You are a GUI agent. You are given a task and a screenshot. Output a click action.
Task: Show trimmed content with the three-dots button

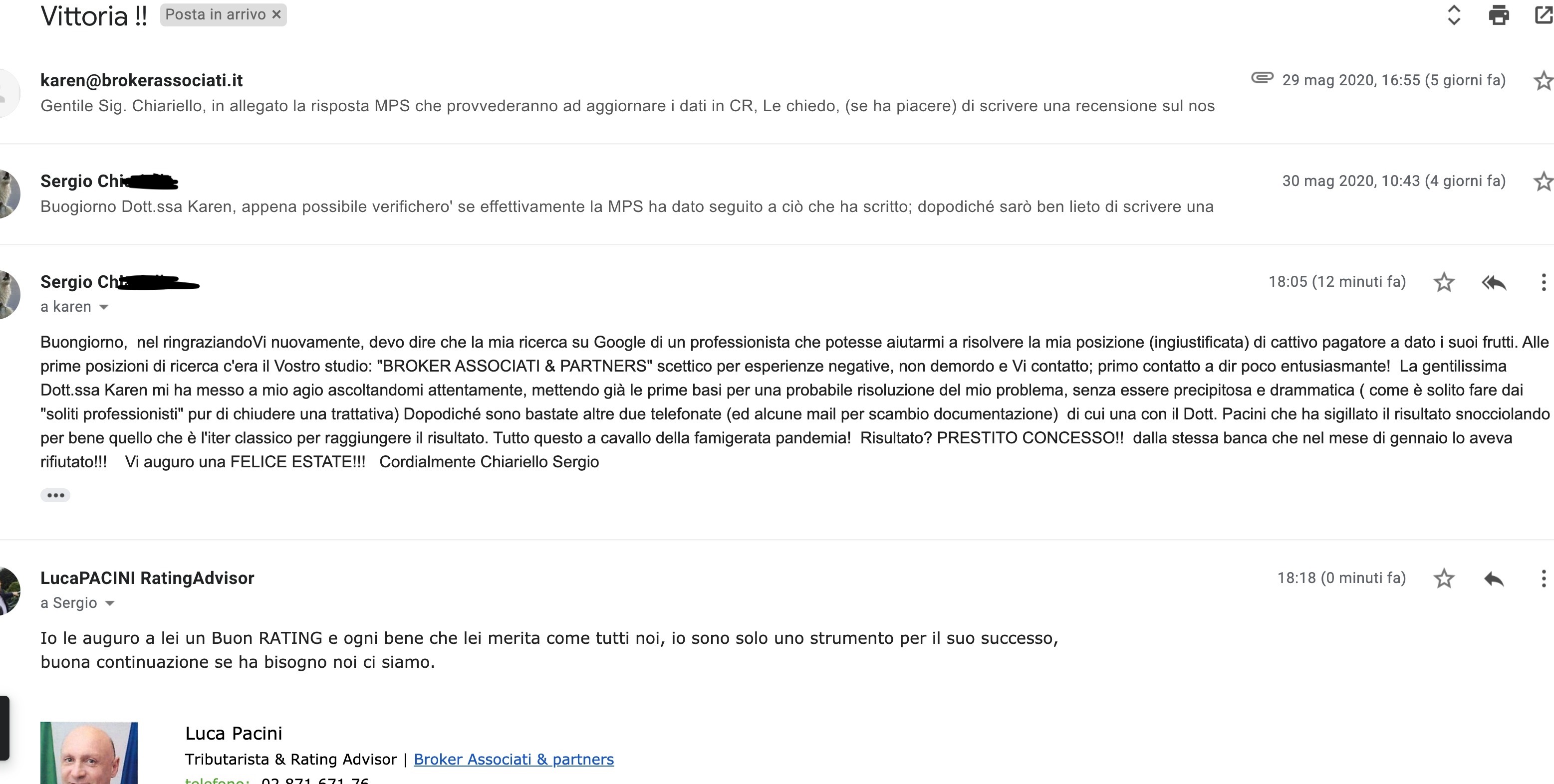click(55, 495)
